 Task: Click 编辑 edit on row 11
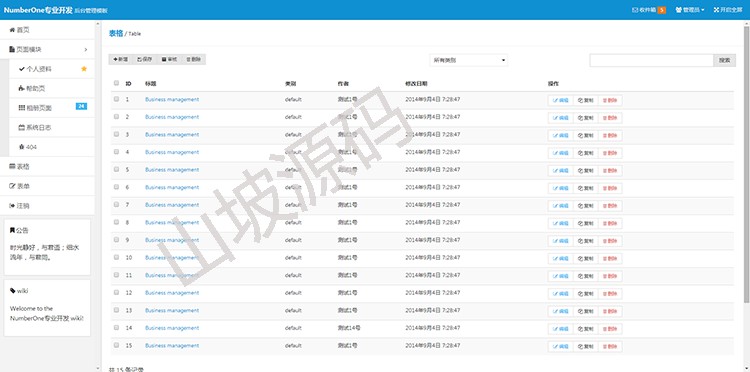point(561,276)
